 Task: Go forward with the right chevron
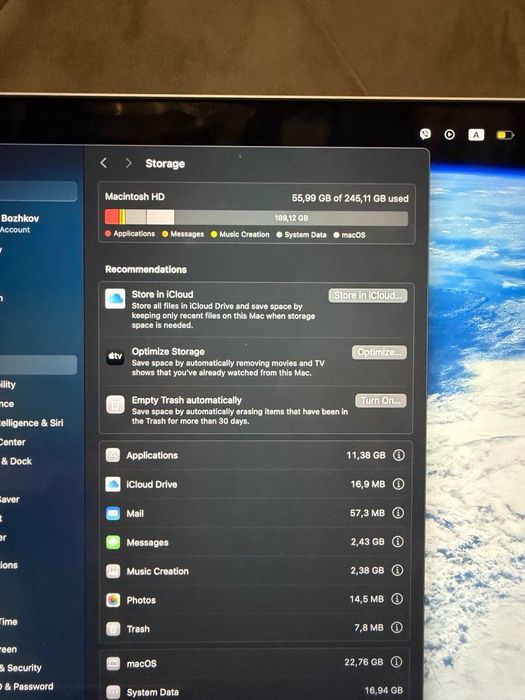click(x=129, y=163)
